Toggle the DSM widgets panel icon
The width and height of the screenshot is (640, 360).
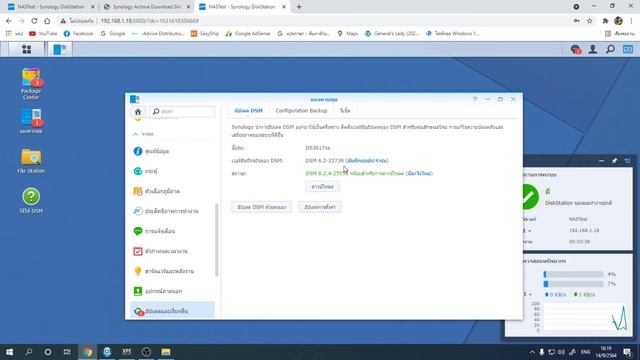pyautogui.click(x=628, y=49)
